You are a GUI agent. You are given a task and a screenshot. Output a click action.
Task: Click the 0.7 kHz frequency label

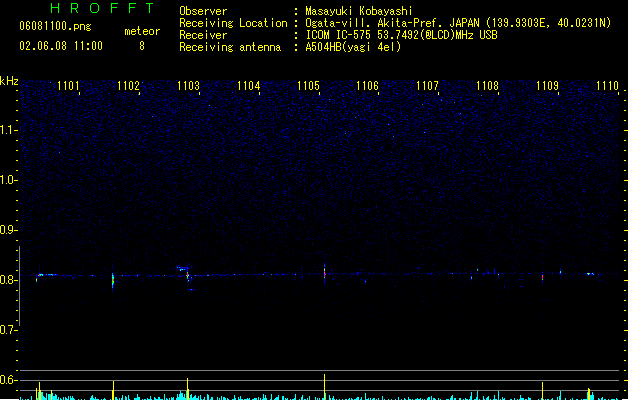8,330
